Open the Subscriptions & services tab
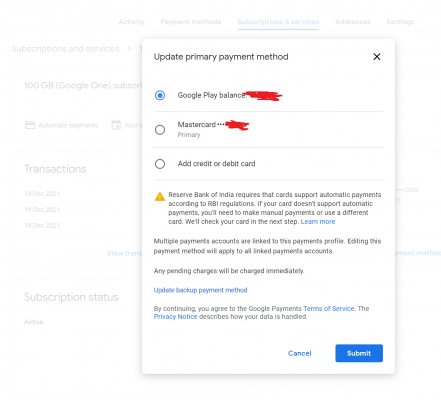 pos(278,22)
